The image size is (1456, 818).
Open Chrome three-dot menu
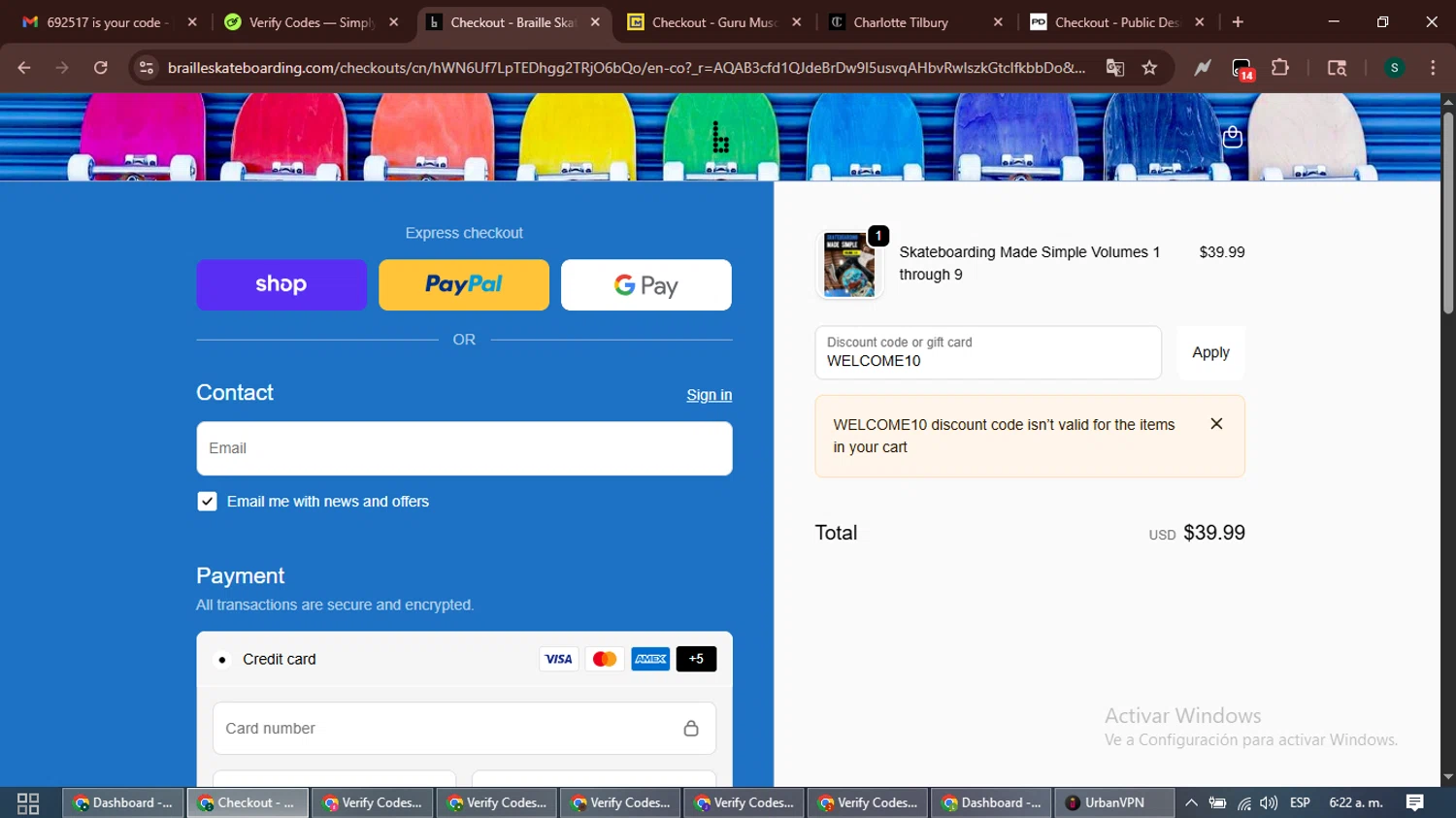pos(1433,68)
